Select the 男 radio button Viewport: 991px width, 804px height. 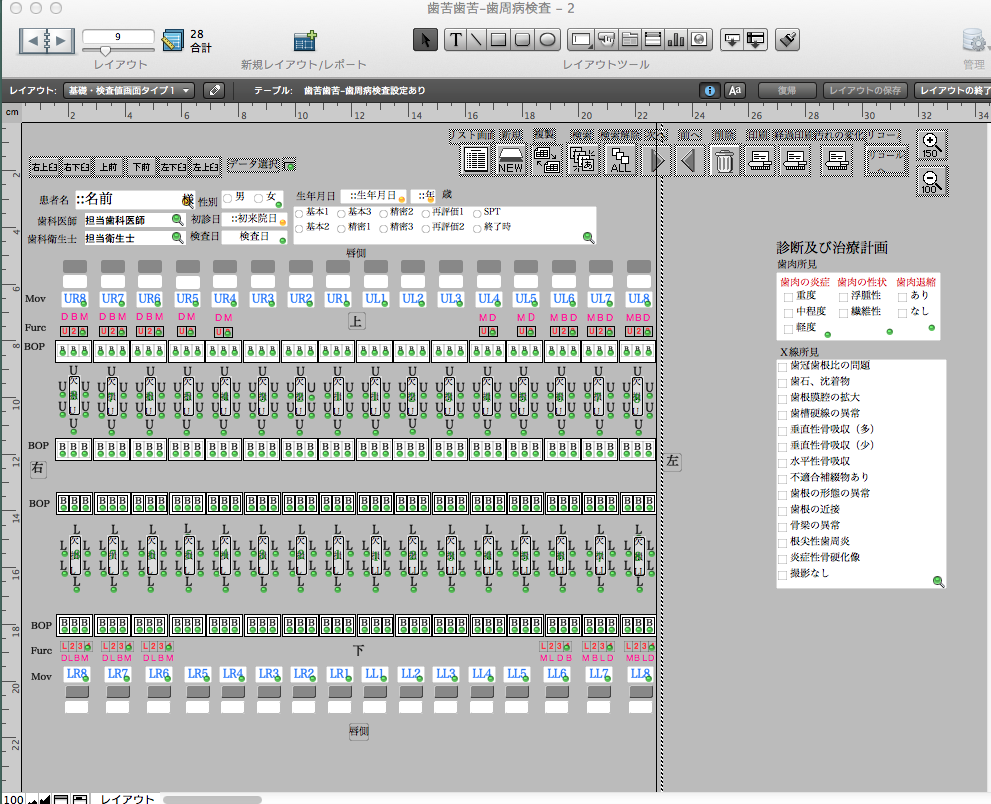pyautogui.click(x=228, y=198)
